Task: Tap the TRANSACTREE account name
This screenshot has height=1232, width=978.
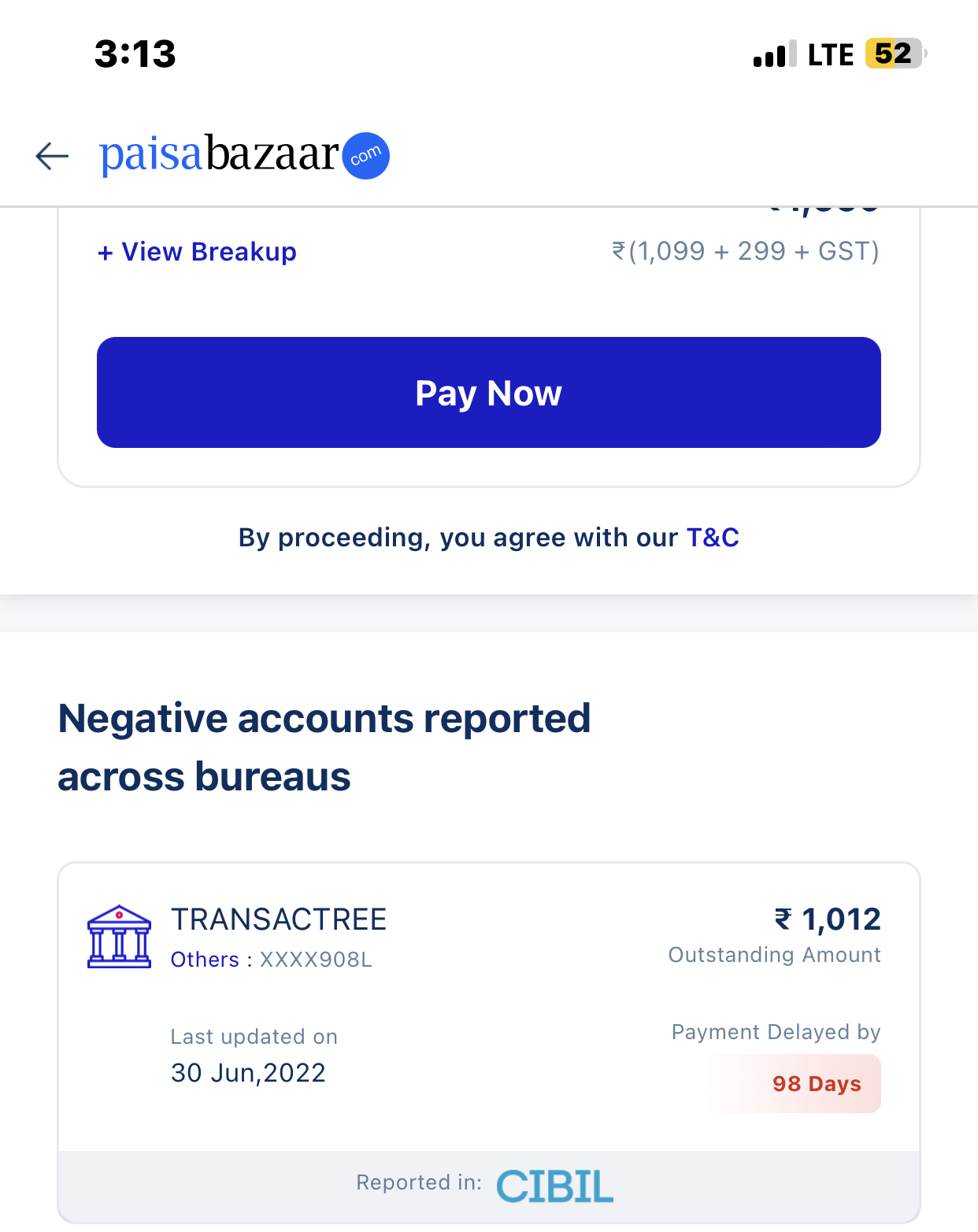Action: 279,919
